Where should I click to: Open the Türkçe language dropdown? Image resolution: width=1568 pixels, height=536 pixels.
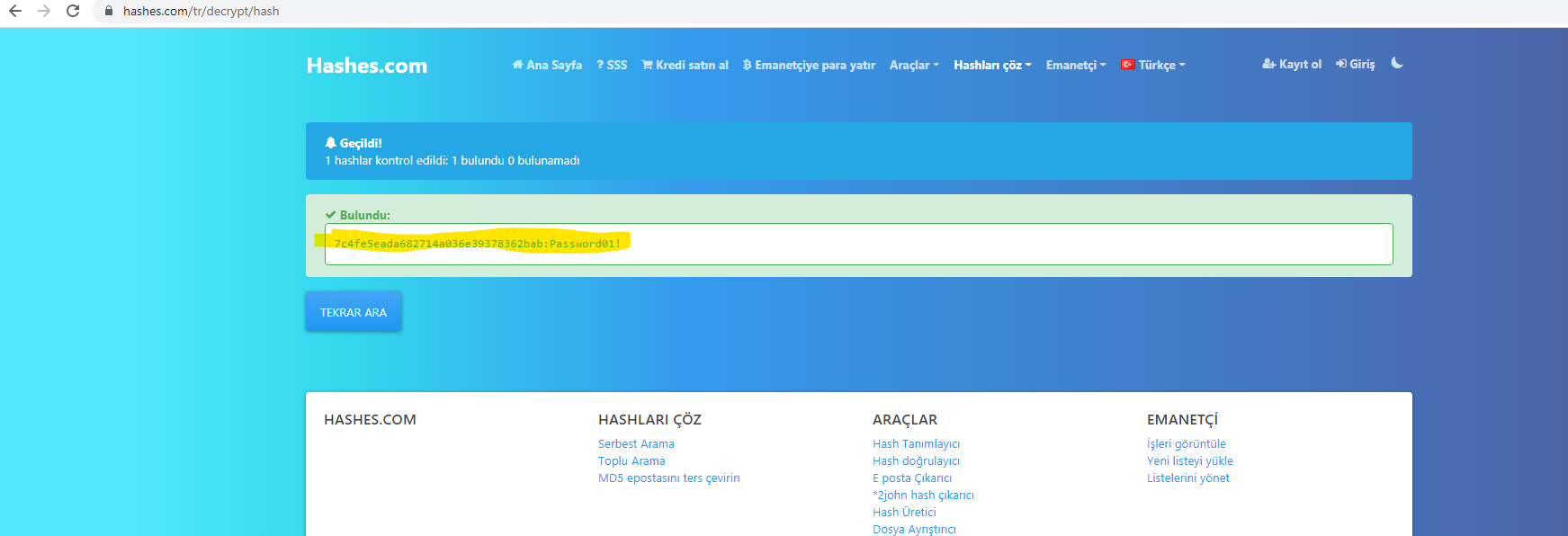point(1153,65)
